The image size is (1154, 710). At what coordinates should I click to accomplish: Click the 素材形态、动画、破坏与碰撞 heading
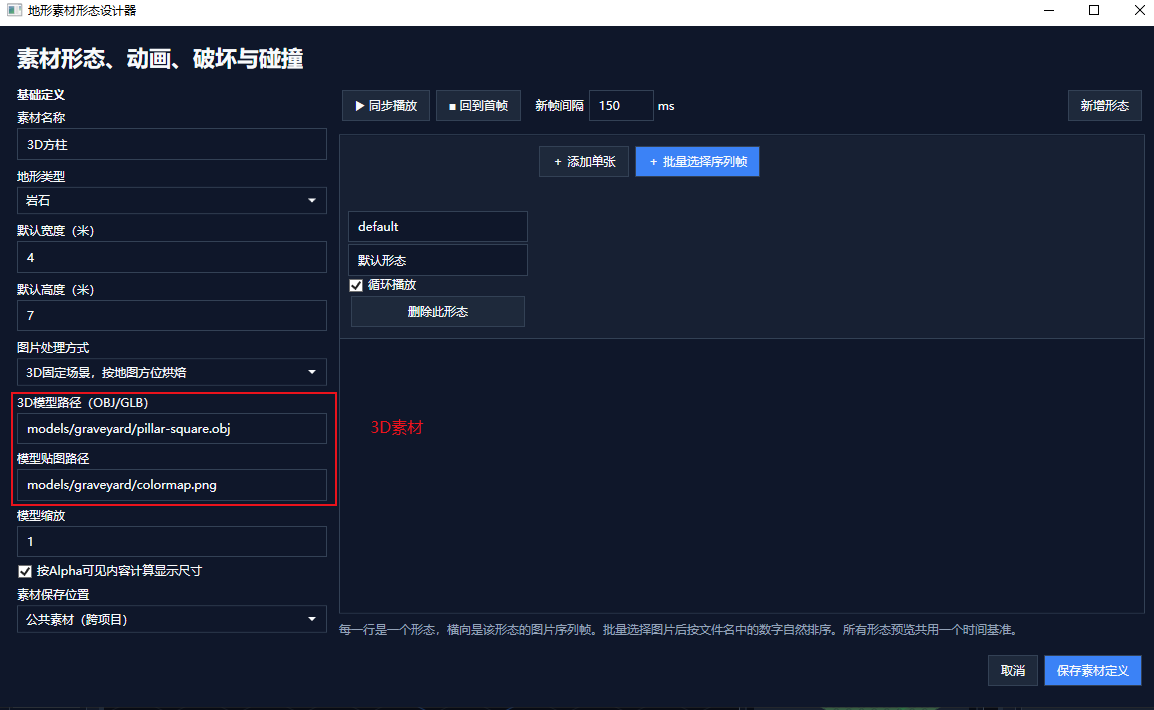[160, 59]
